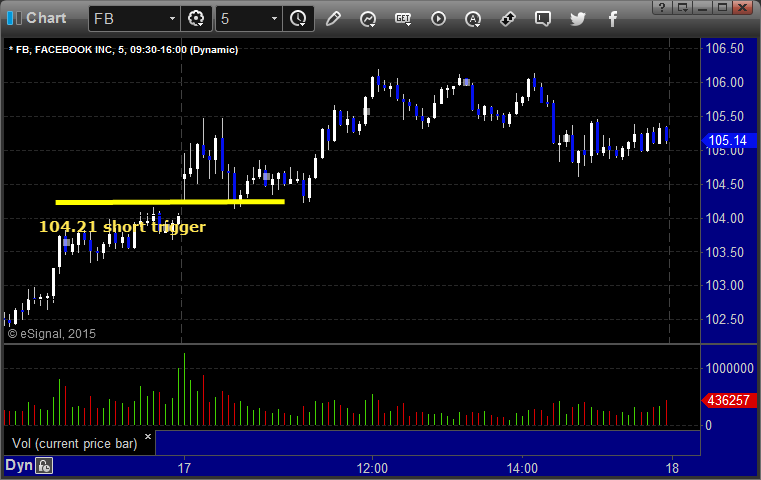Click the pop-out window button
This screenshot has width=761, height=480.
click(683, 7)
